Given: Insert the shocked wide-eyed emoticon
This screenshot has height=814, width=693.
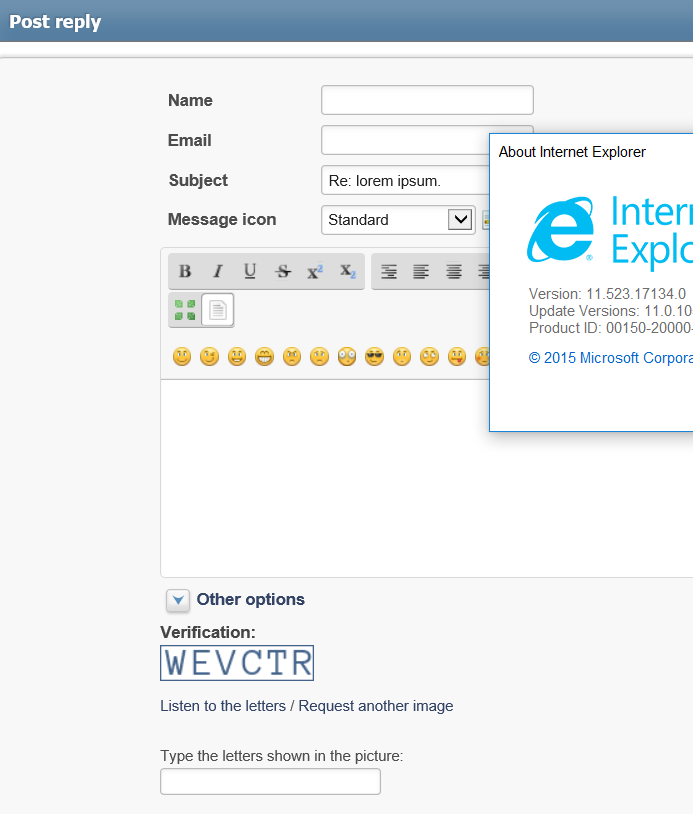Looking at the screenshot, I should 347,357.
